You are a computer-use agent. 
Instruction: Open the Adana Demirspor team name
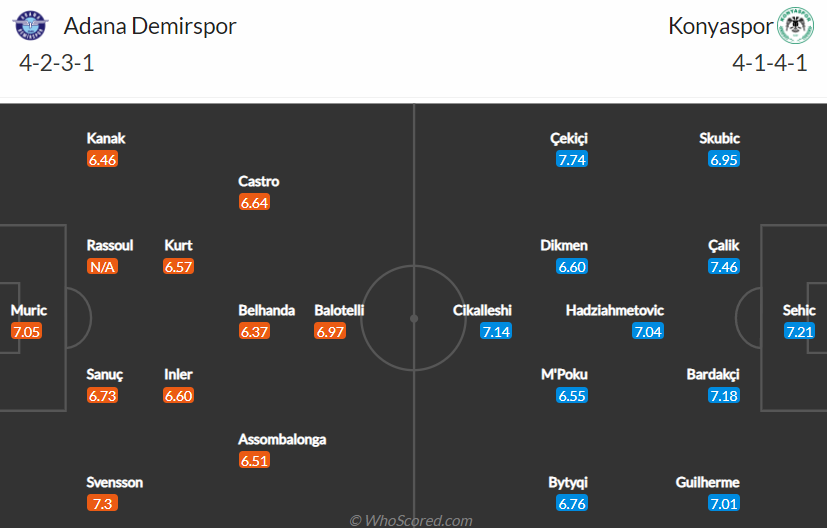pos(150,26)
